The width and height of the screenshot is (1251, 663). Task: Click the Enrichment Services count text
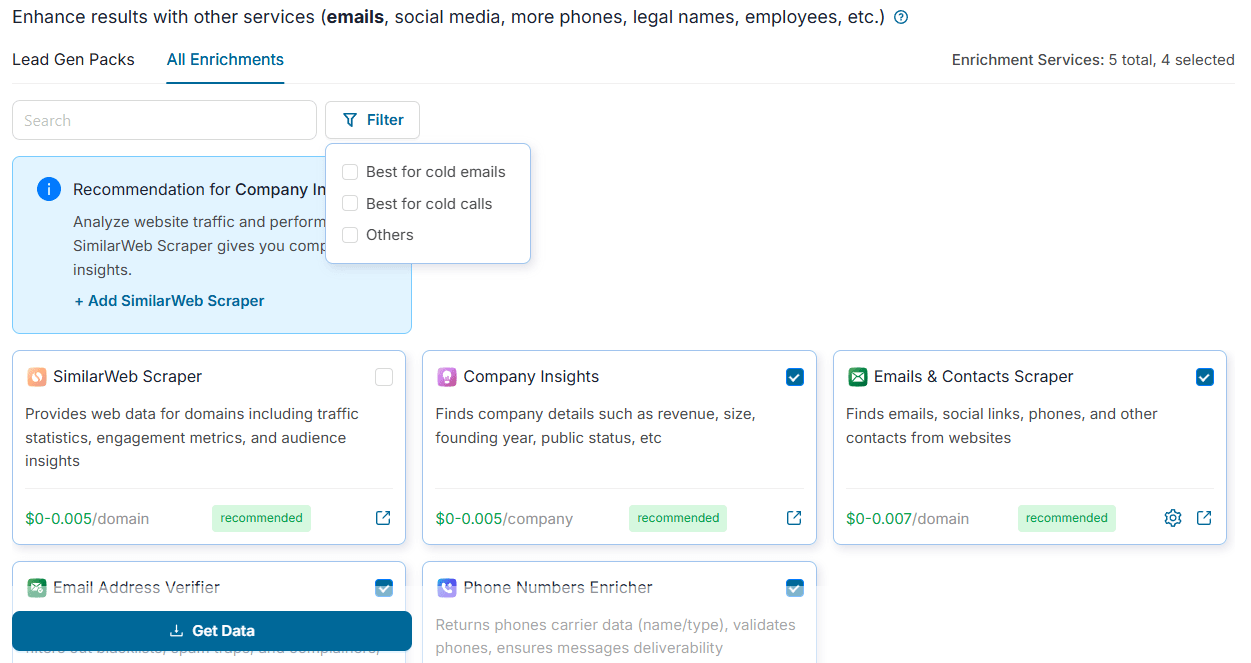pyautogui.click(x=1093, y=60)
